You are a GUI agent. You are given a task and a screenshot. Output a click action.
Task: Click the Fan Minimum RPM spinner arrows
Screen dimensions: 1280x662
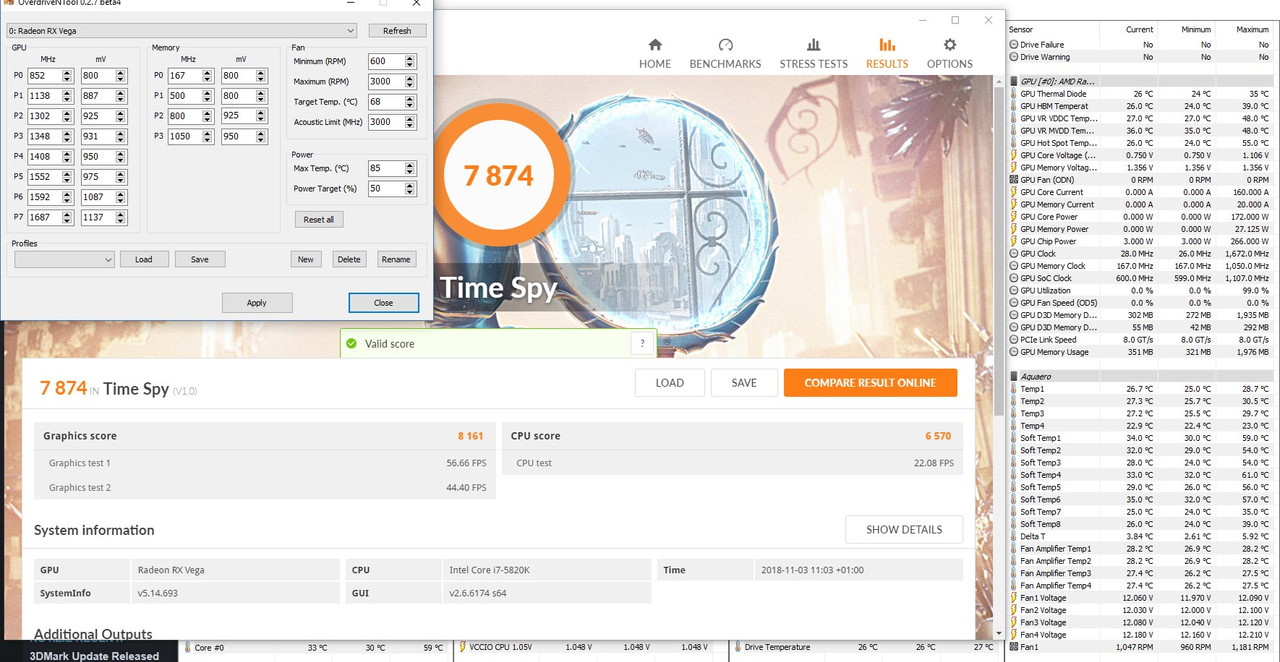point(410,61)
